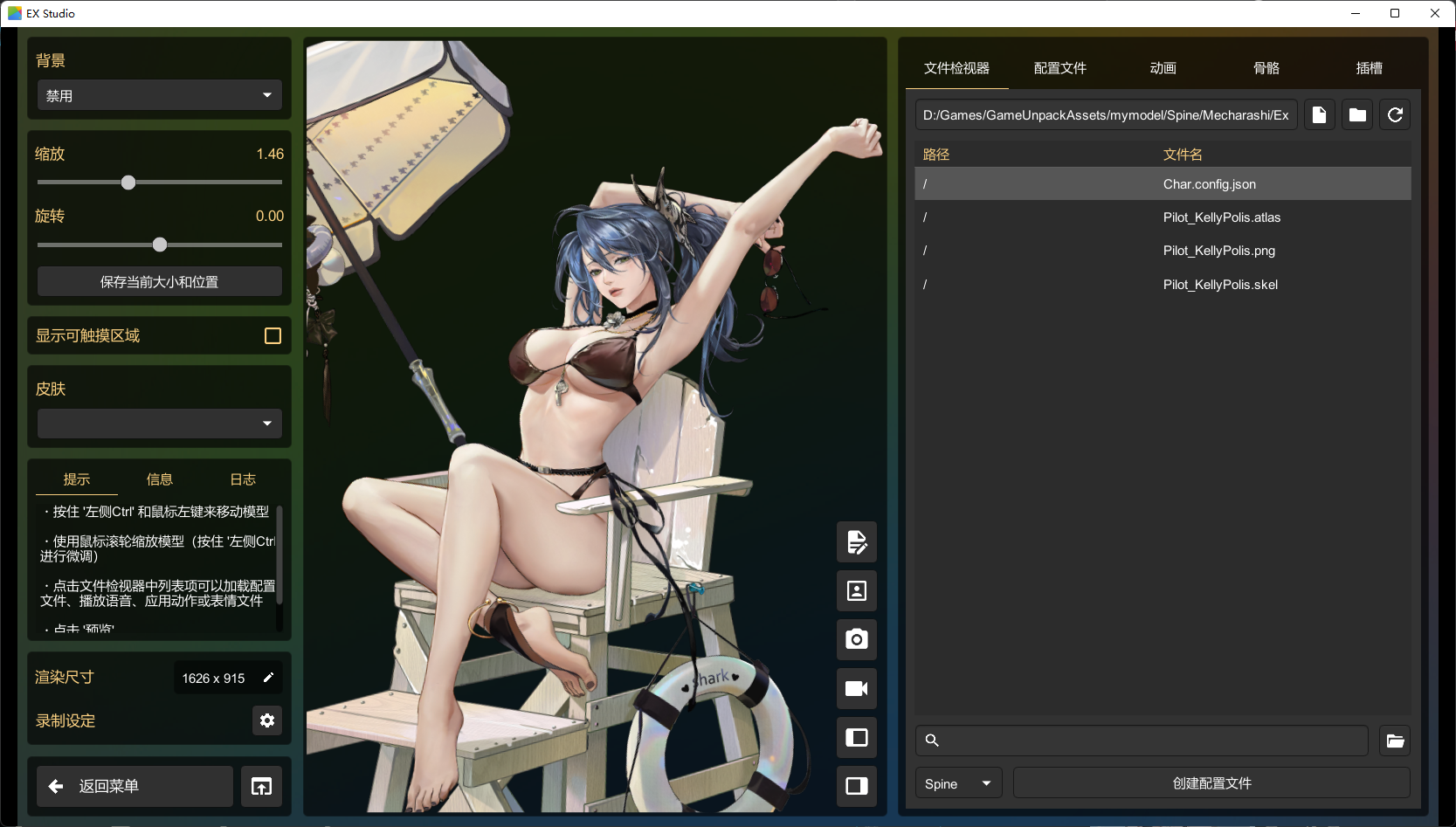Open folder browser next to path field
The height and width of the screenshot is (827, 1456).
pyautogui.click(x=1357, y=114)
